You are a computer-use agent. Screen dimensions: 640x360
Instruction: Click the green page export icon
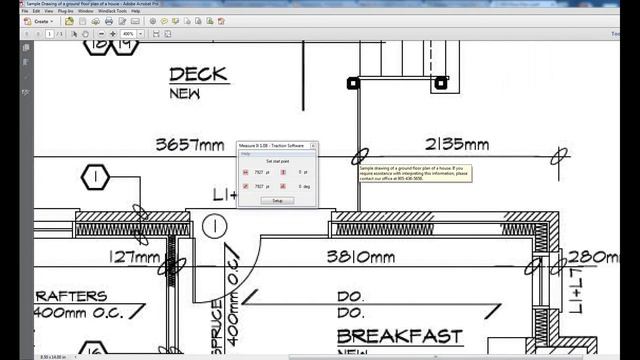pos(210,21)
